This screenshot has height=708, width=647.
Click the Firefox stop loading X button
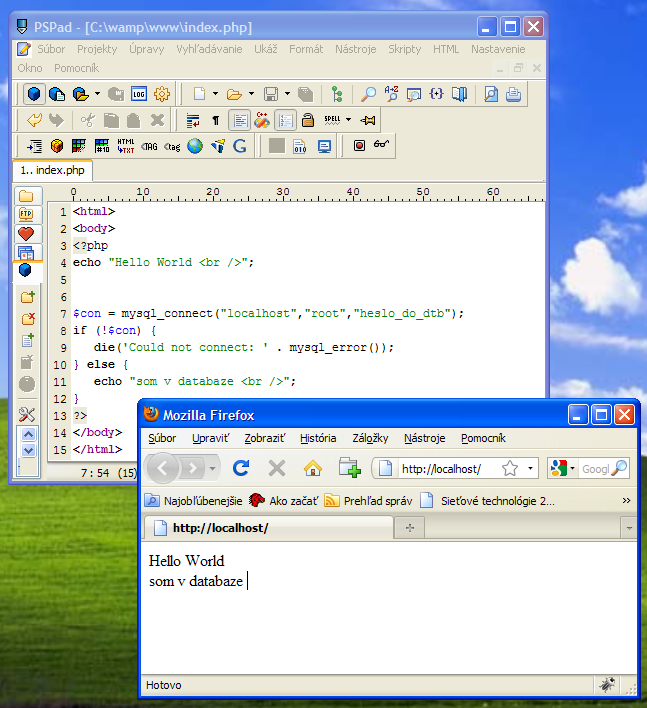[277, 468]
